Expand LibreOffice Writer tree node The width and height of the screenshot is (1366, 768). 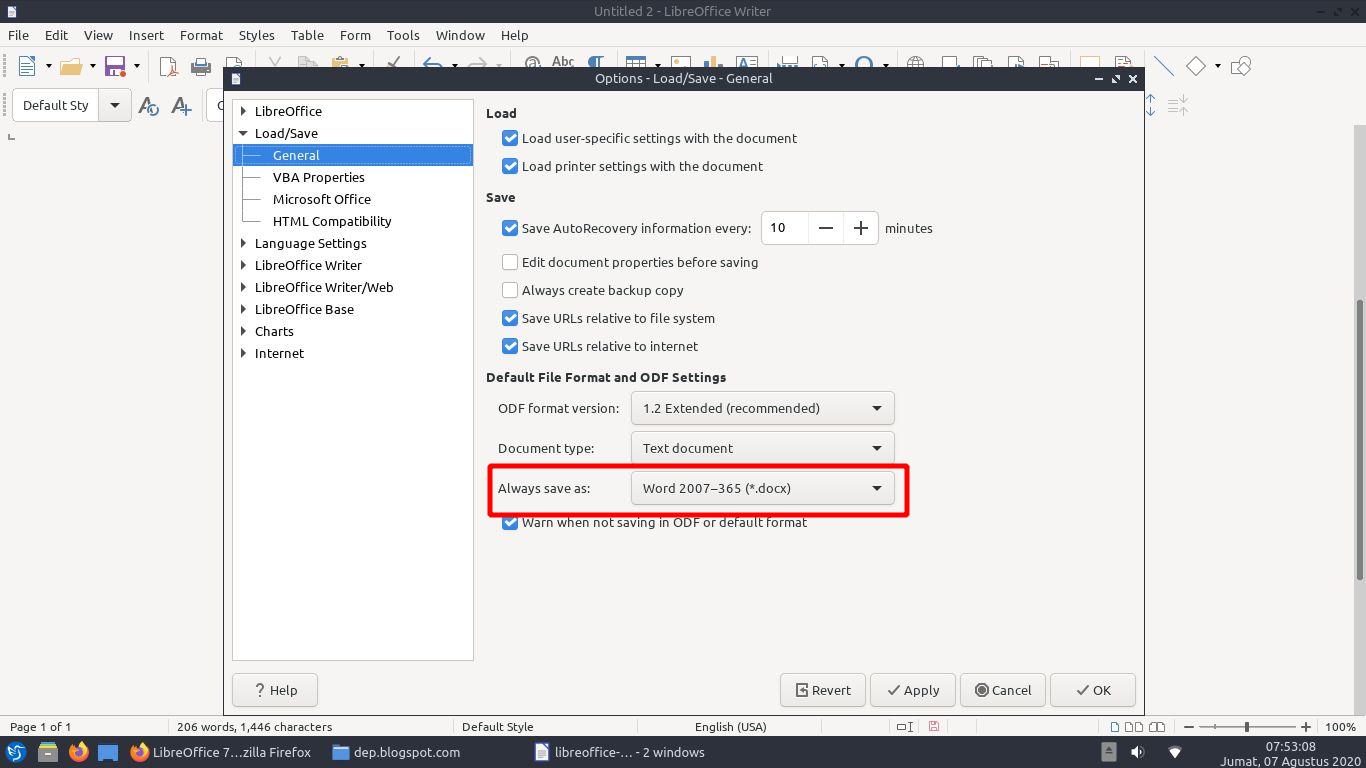tap(244, 265)
